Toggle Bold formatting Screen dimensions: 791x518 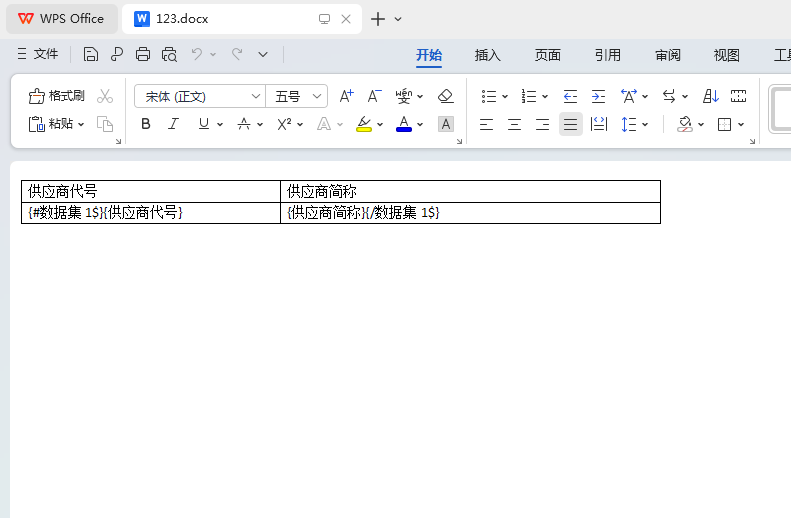[146, 124]
